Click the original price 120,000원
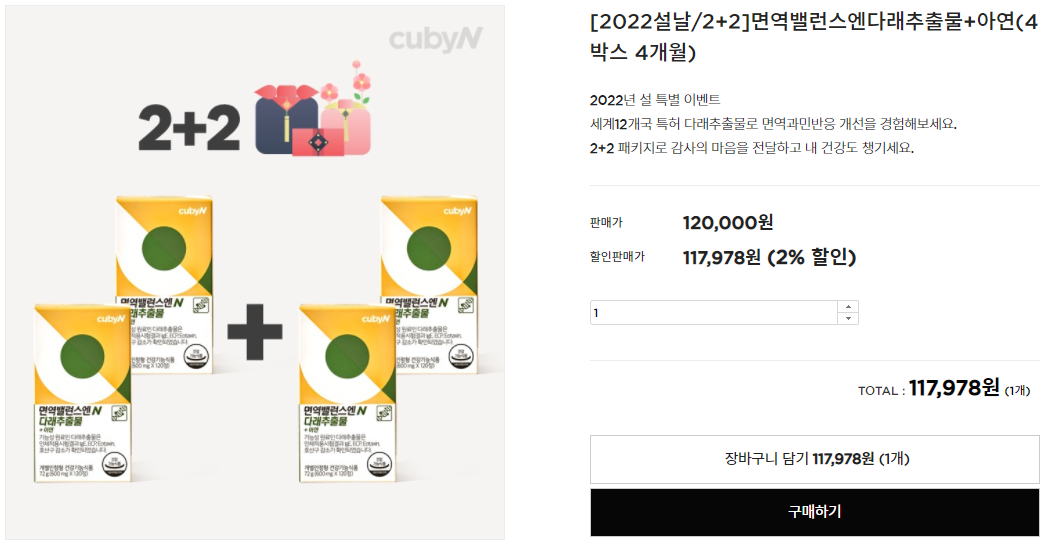Image resolution: width=1043 pixels, height=544 pixels. (x=728, y=222)
